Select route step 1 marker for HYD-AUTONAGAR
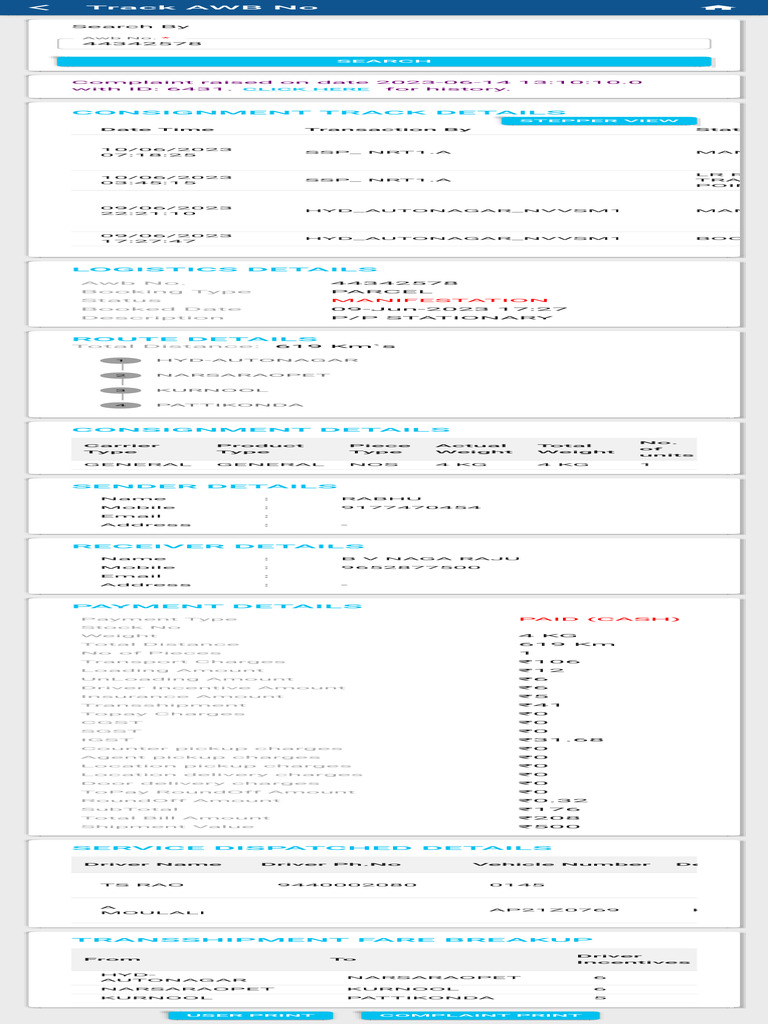768x1024 pixels. (121, 360)
